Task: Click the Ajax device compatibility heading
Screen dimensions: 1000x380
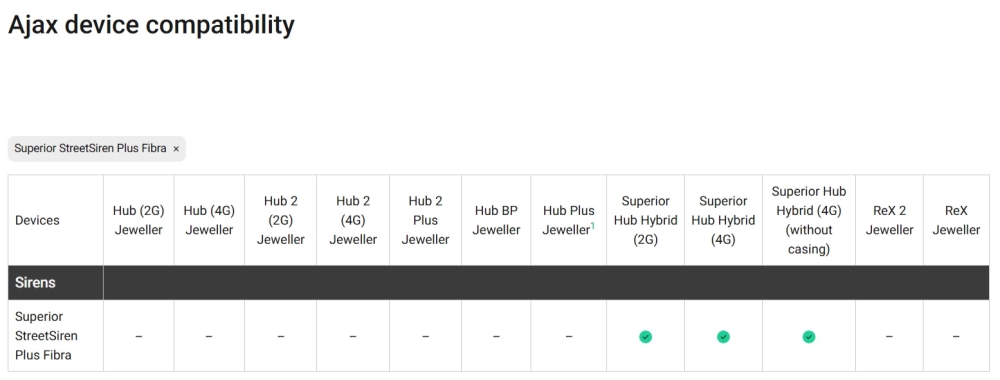Action: click(x=151, y=25)
